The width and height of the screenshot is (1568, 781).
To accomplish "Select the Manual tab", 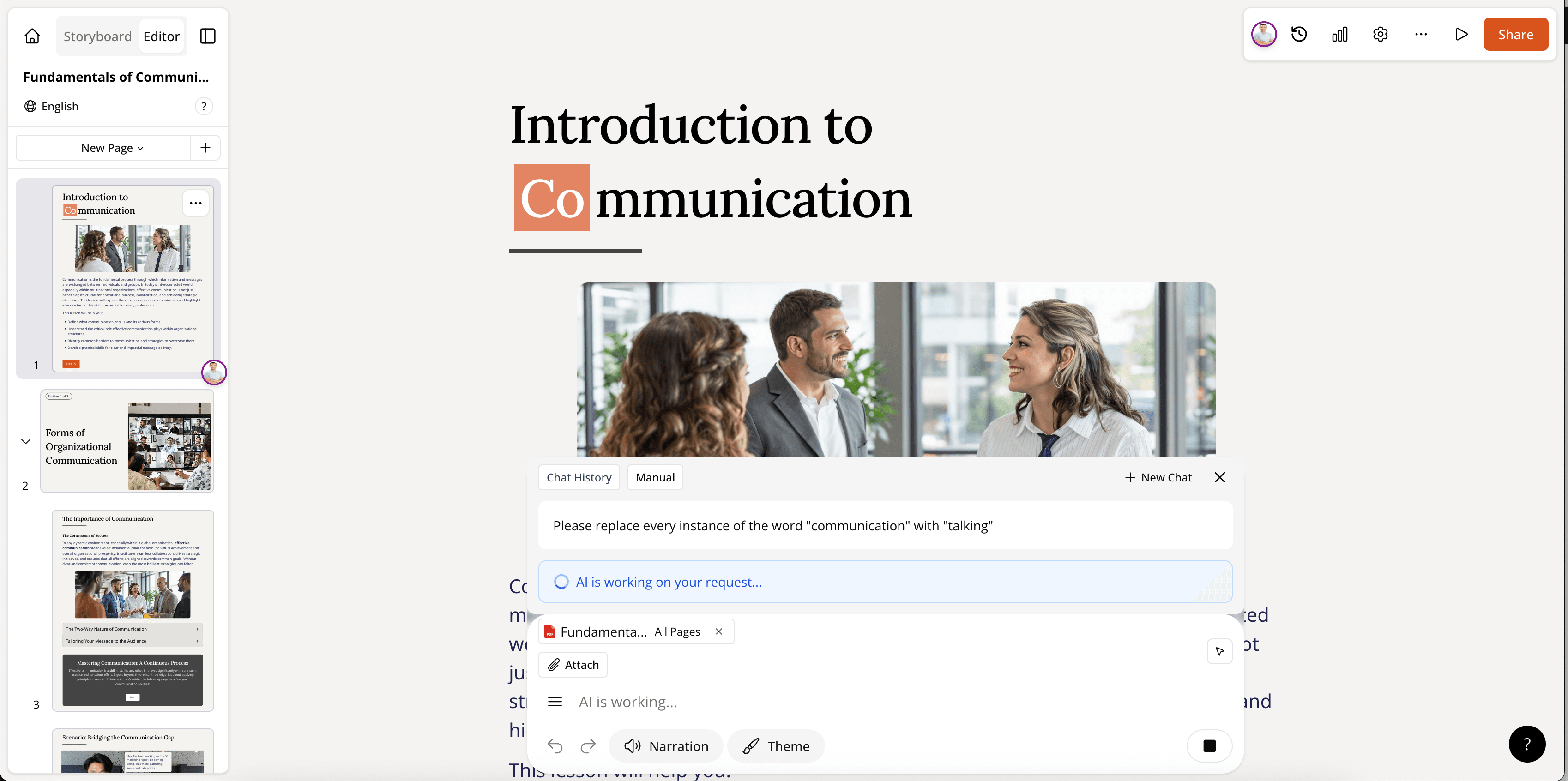I will (655, 477).
